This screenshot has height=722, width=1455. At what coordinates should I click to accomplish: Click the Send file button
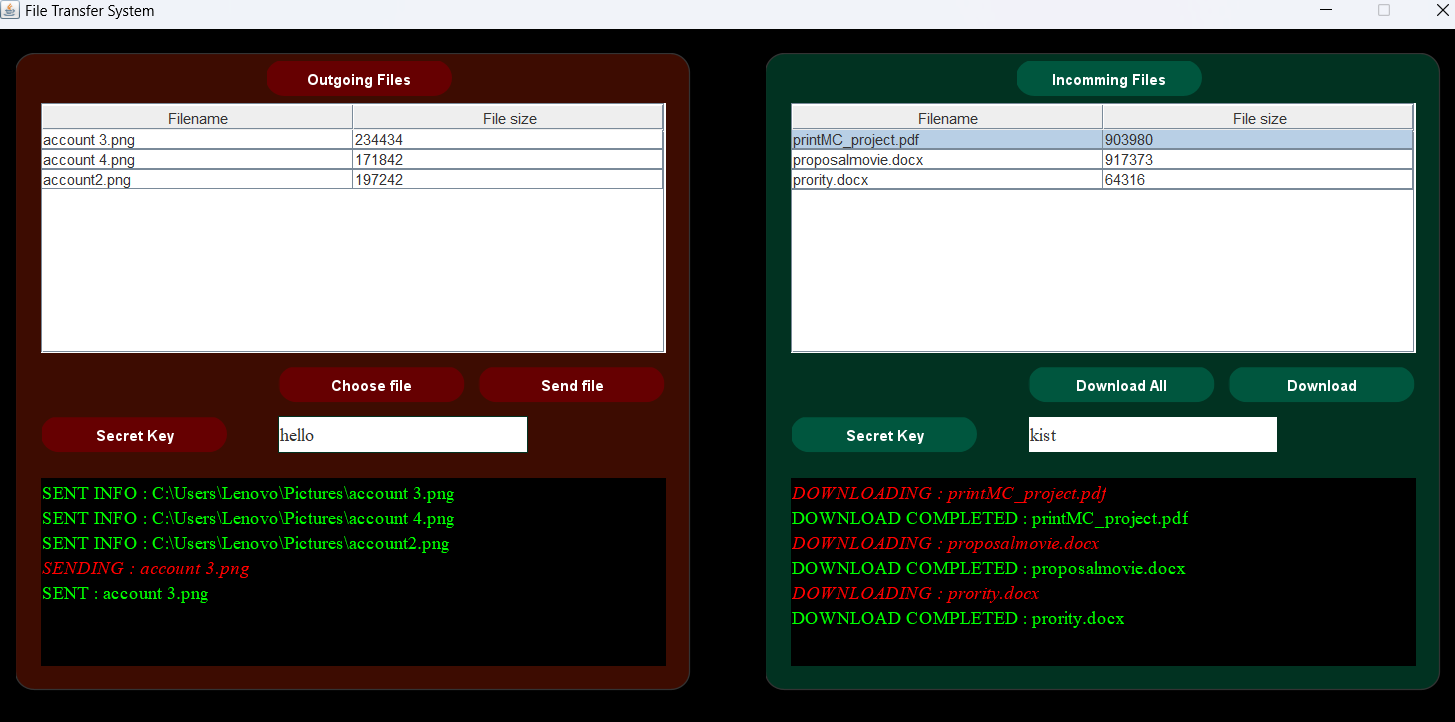[x=572, y=385]
